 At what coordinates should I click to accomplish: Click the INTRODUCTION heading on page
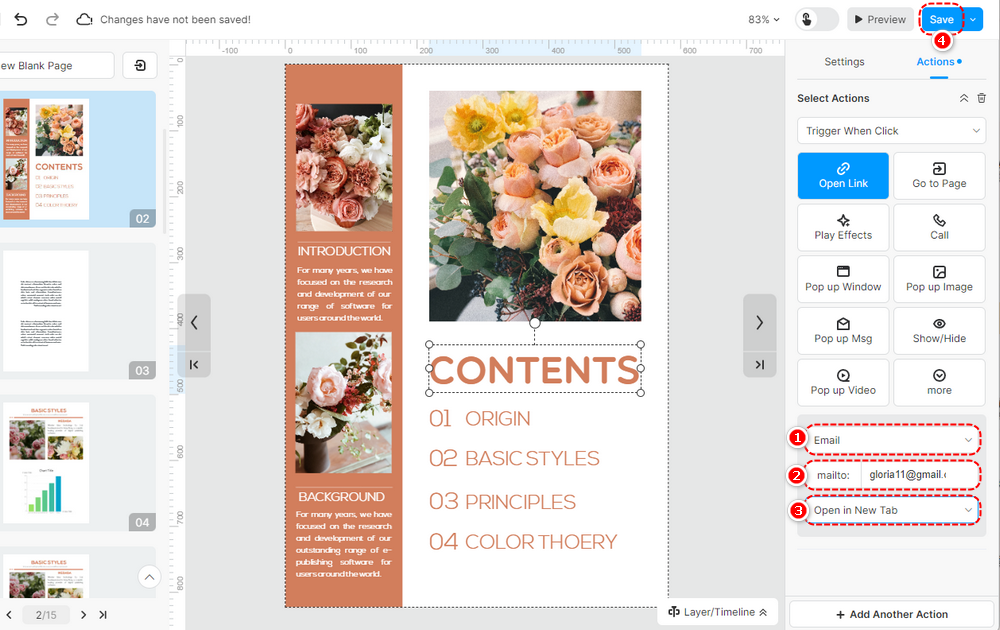coord(344,251)
